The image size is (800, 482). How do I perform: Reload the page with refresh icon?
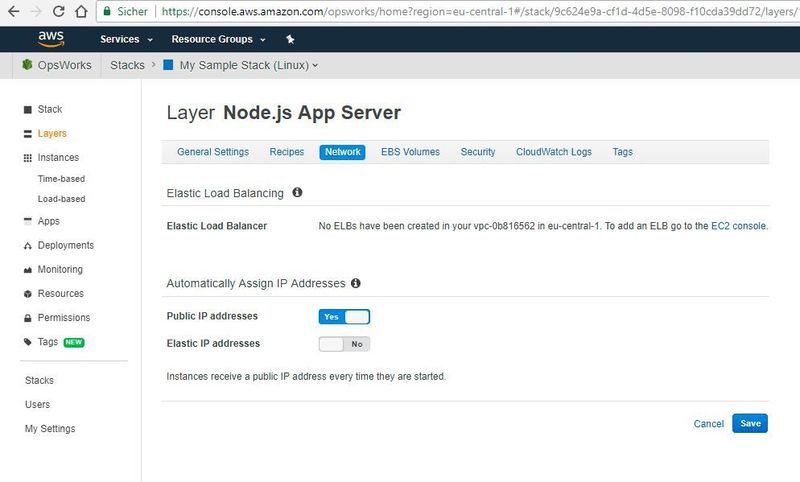pos(59,11)
